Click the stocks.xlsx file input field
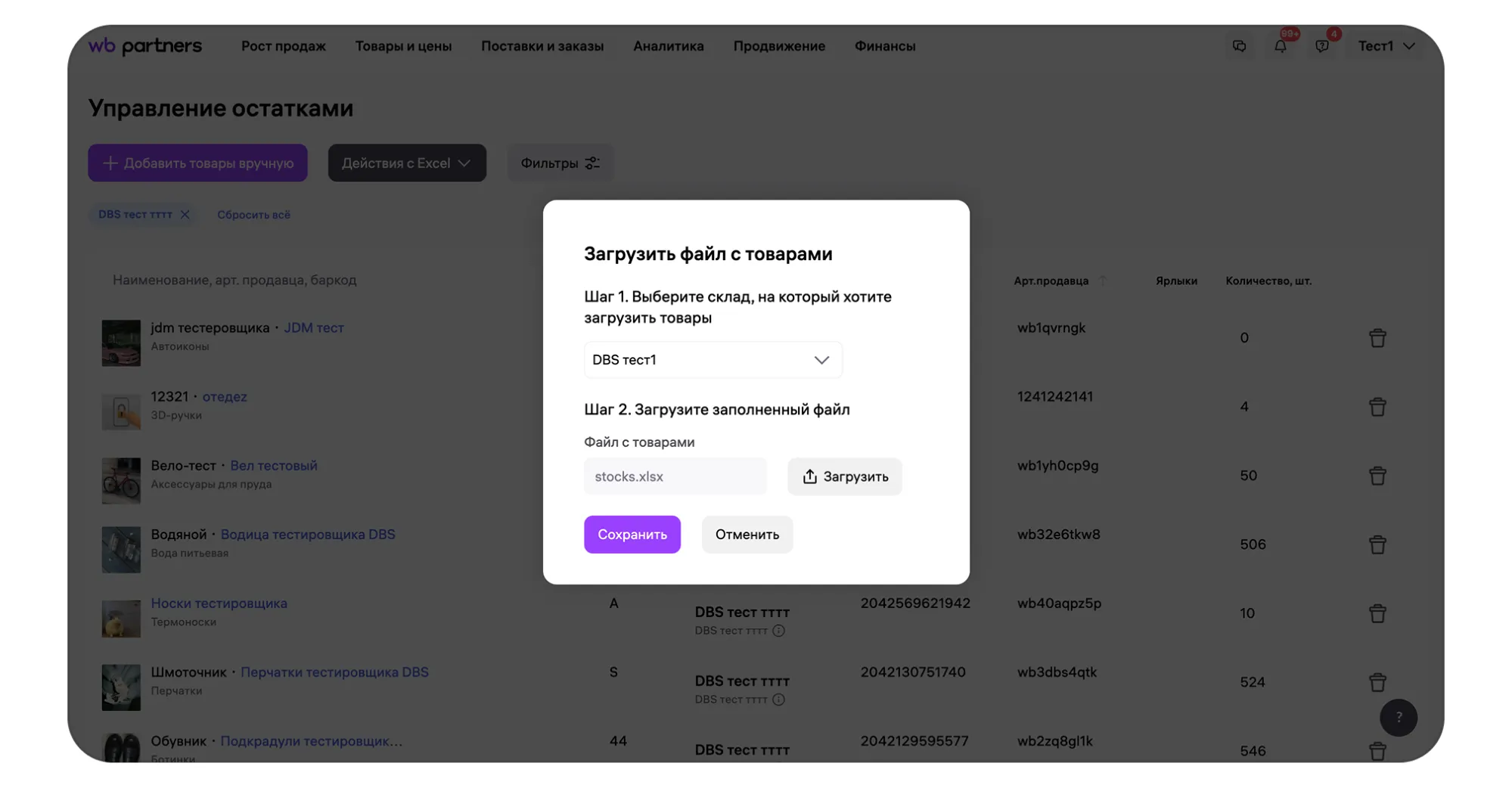1512x788 pixels. (675, 476)
